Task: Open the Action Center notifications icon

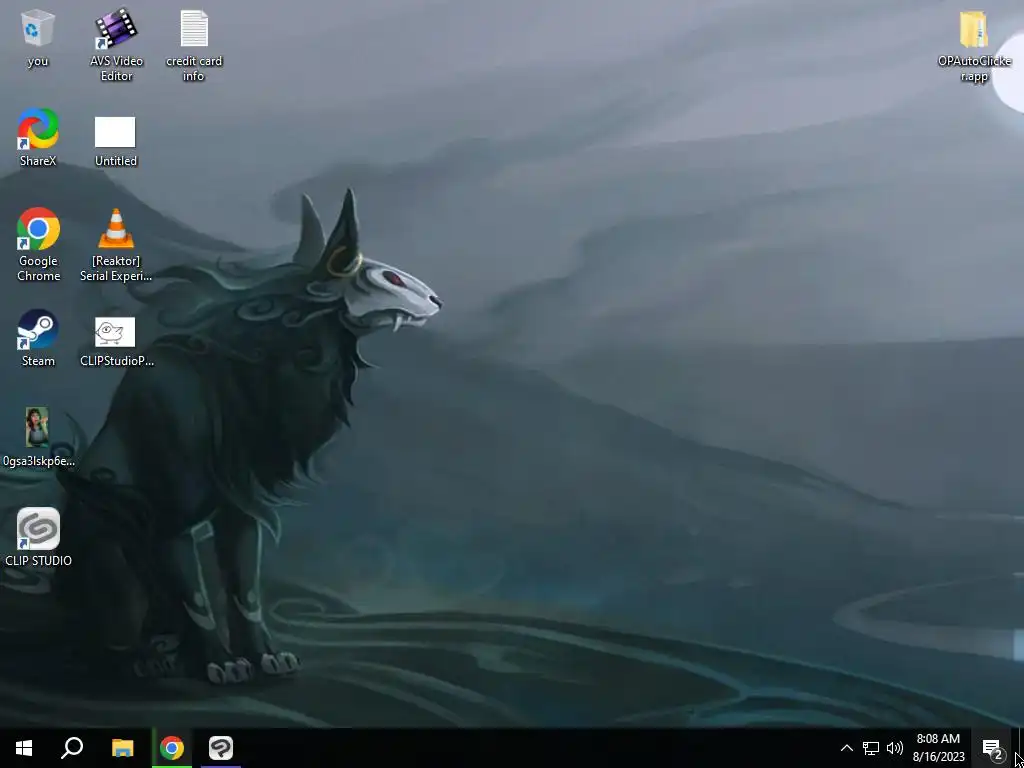Action: click(992, 748)
